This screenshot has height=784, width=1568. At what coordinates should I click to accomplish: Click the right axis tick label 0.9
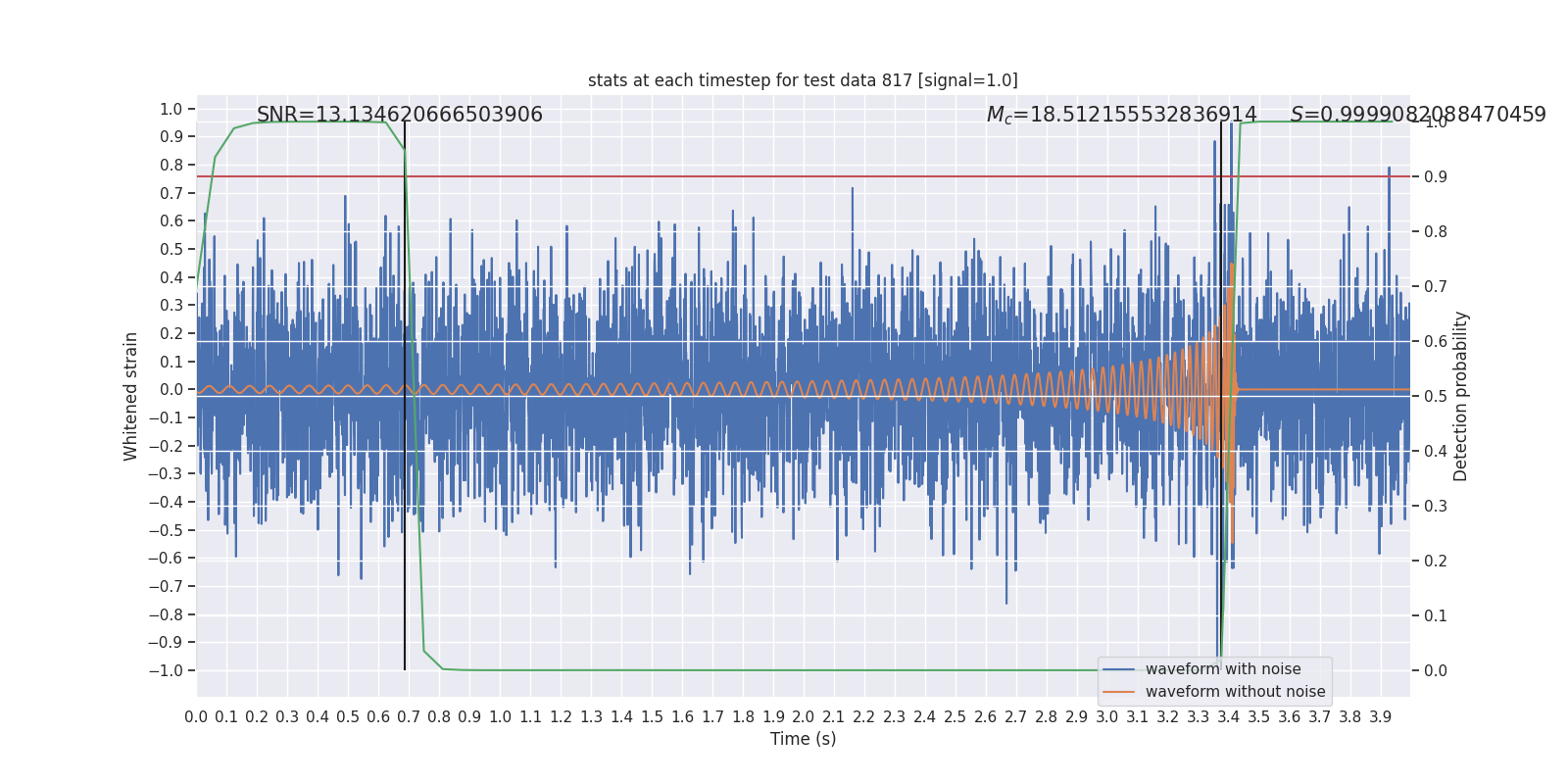(x=1436, y=176)
